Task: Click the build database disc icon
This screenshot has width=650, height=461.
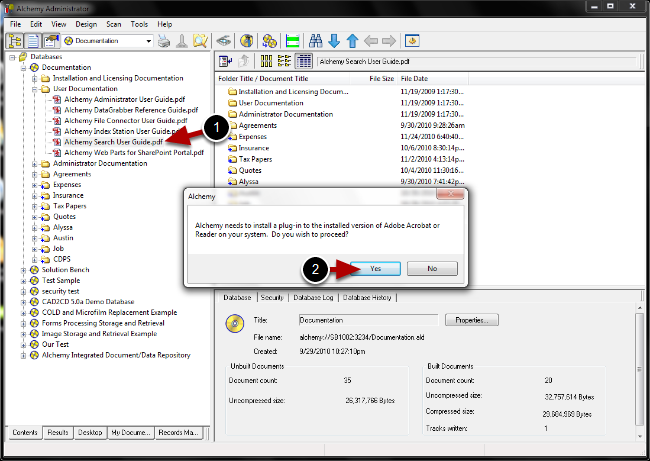Action: 247,41
